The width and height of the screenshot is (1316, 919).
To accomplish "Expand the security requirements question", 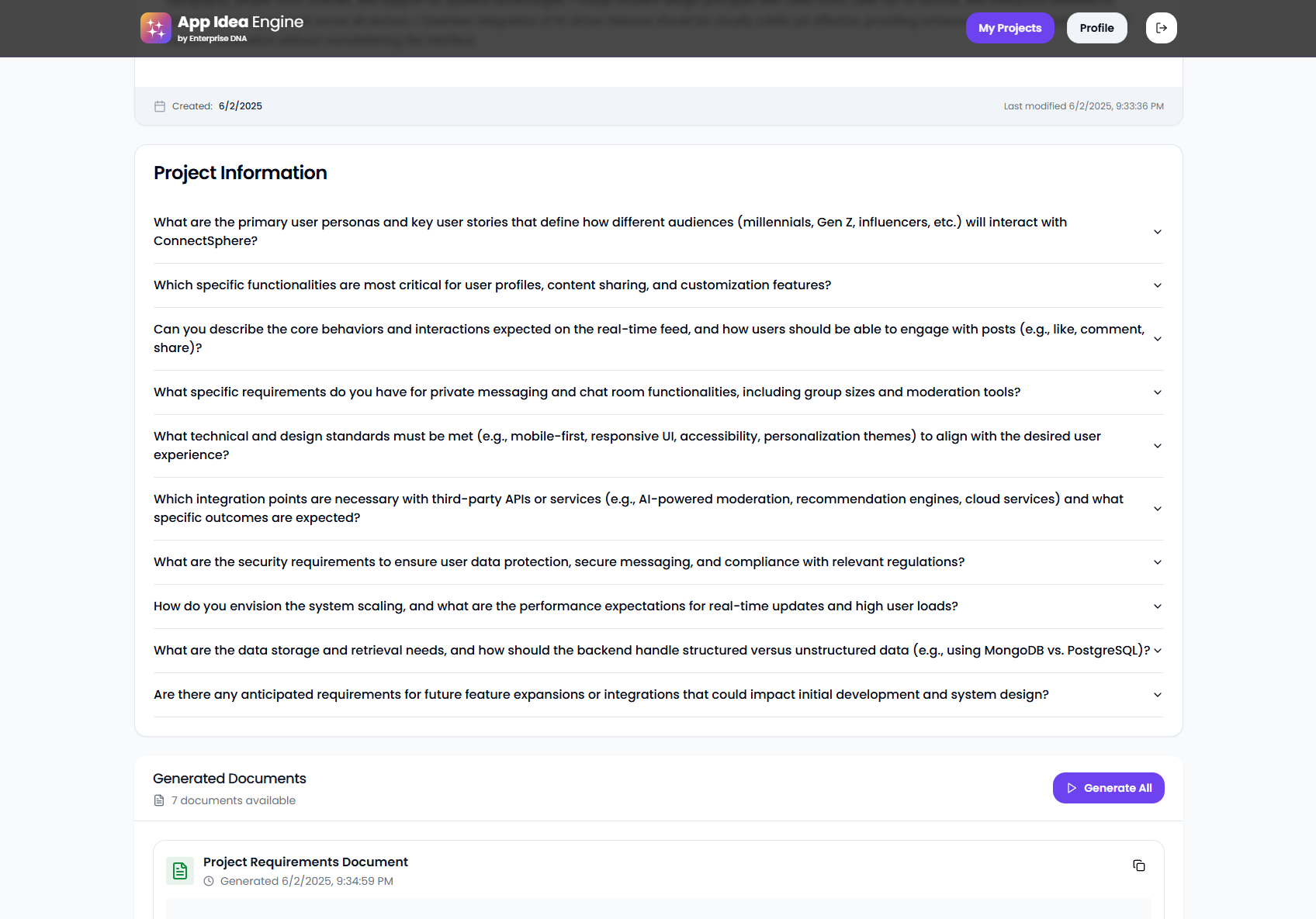I will point(1157,561).
